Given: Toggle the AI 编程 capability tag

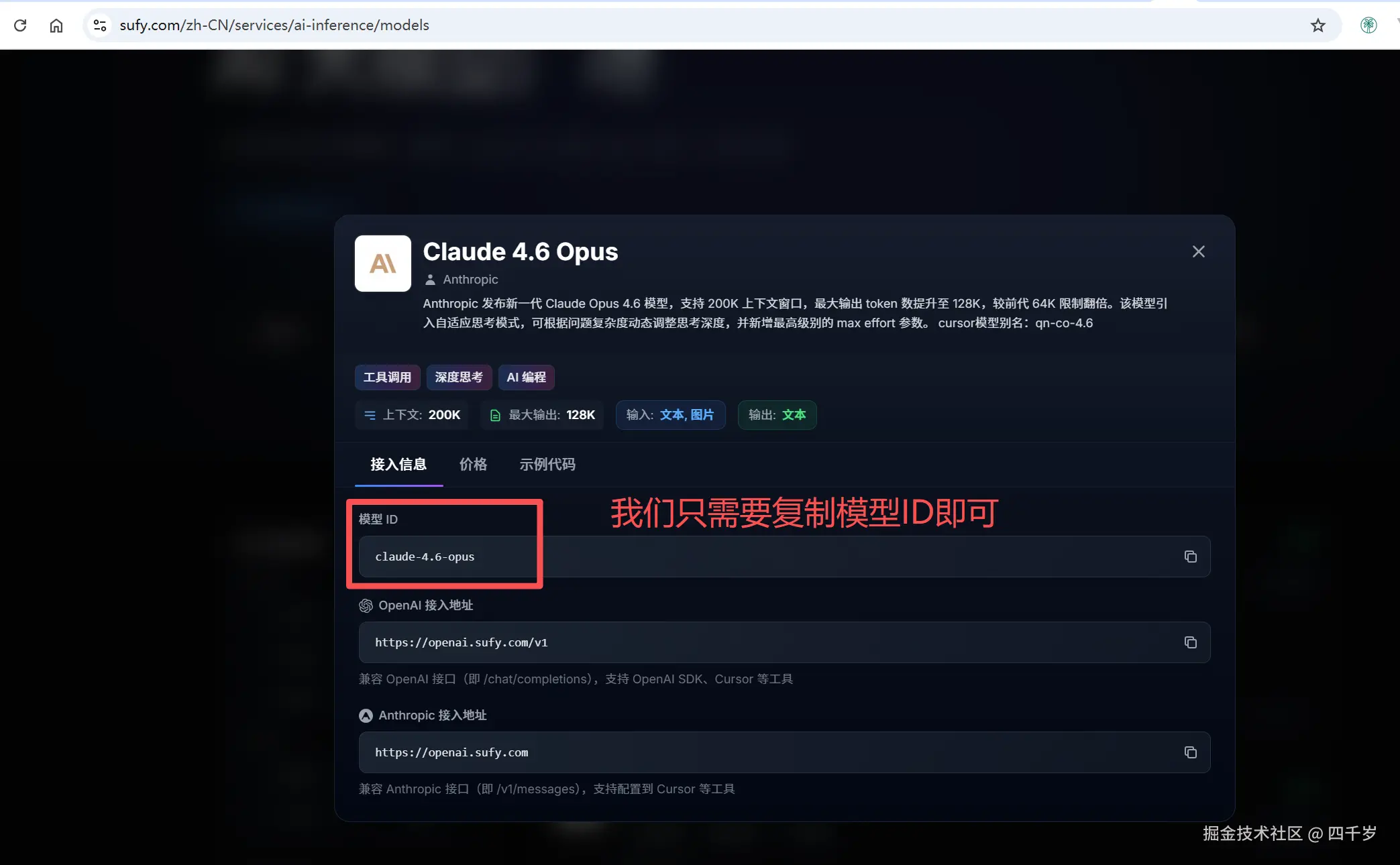Looking at the screenshot, I should 526,377.
